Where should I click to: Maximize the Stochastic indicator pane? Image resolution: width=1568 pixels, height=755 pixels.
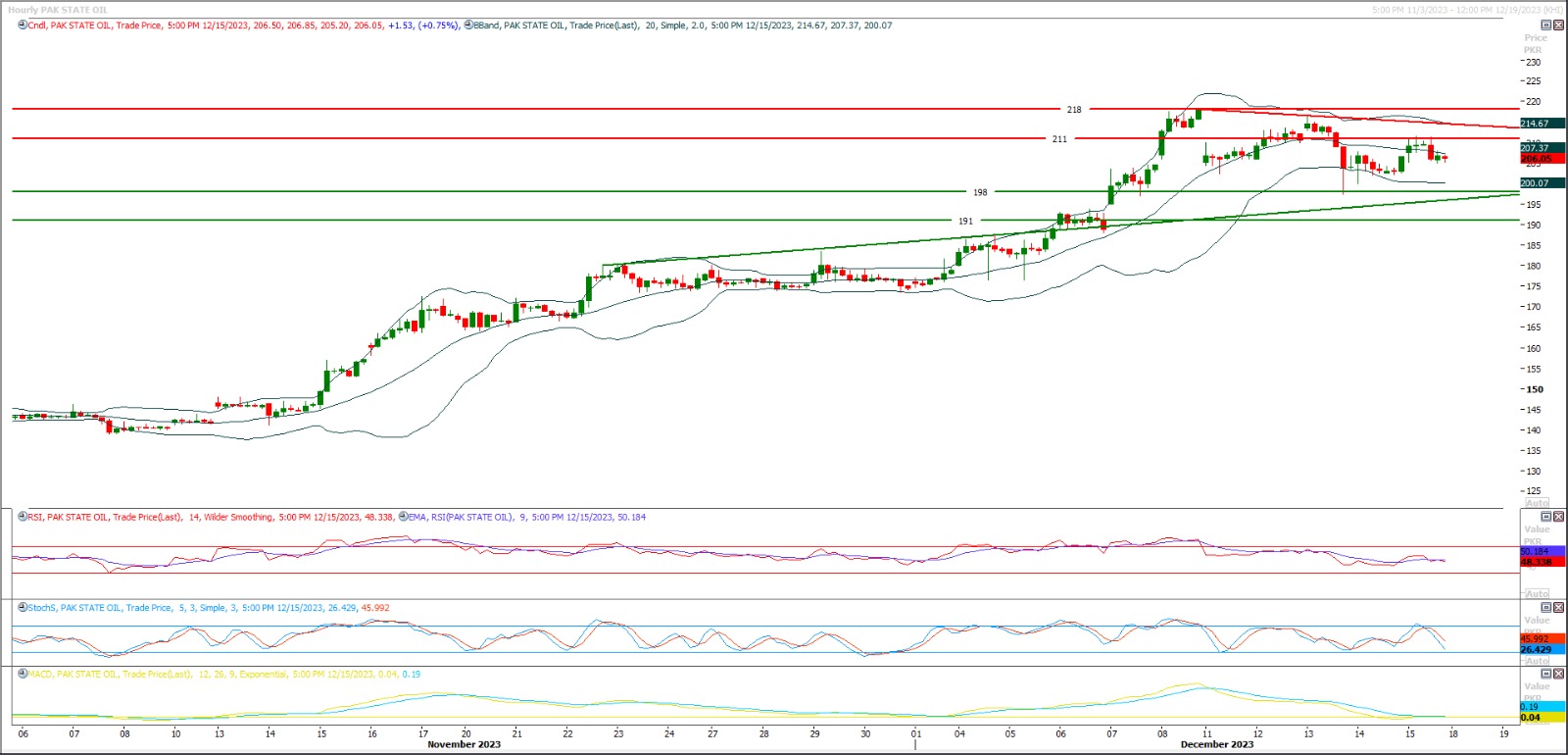tap(1546, 608)
